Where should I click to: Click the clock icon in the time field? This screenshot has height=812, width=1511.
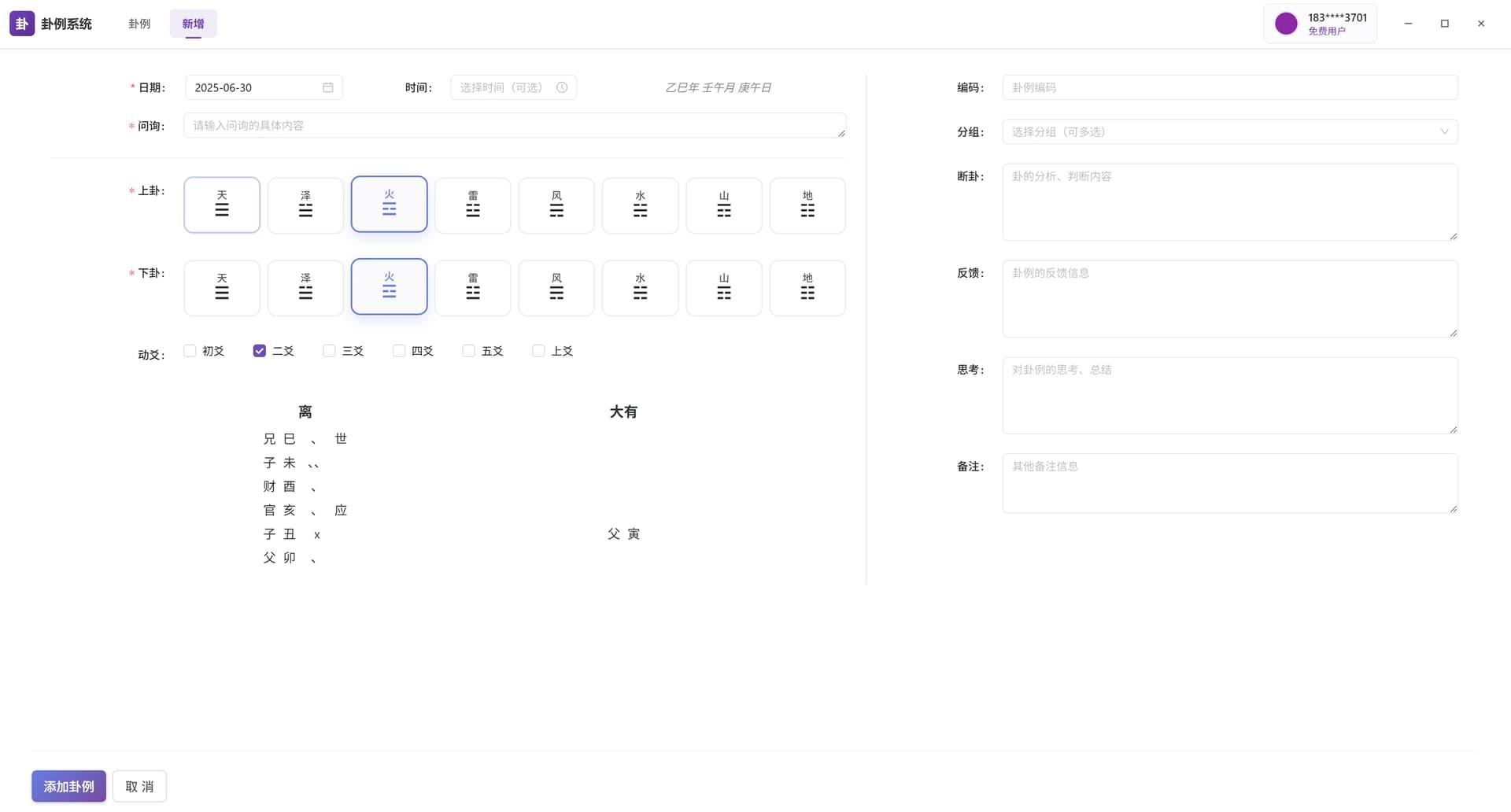562,87
